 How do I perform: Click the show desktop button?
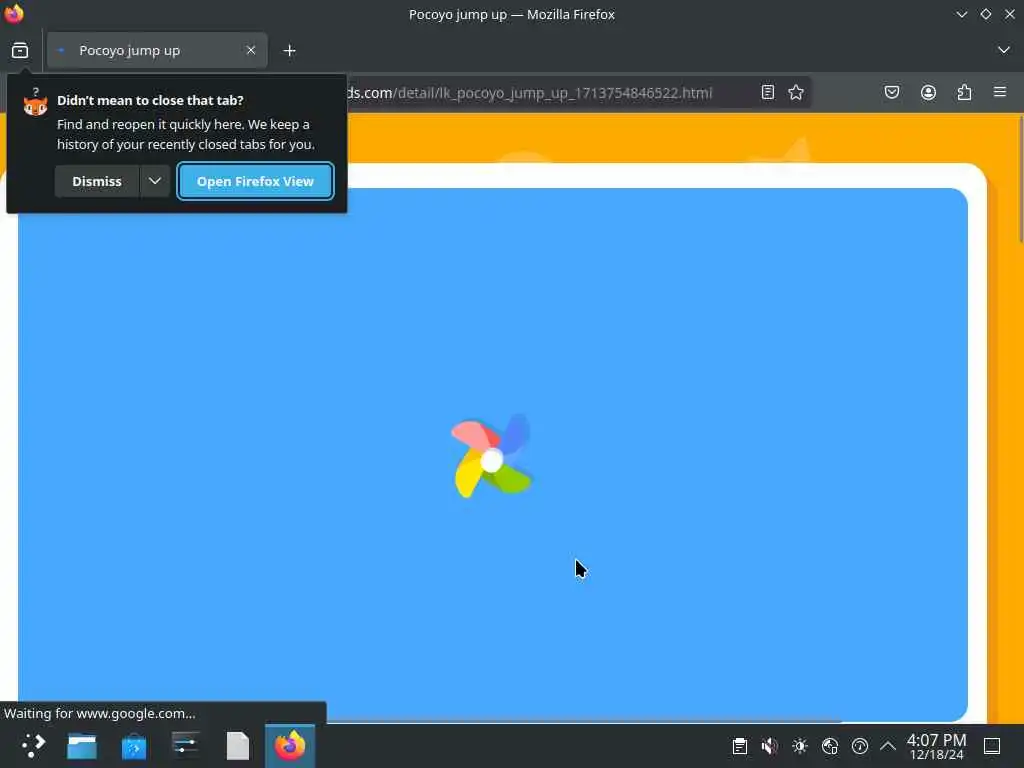[992, 746]
